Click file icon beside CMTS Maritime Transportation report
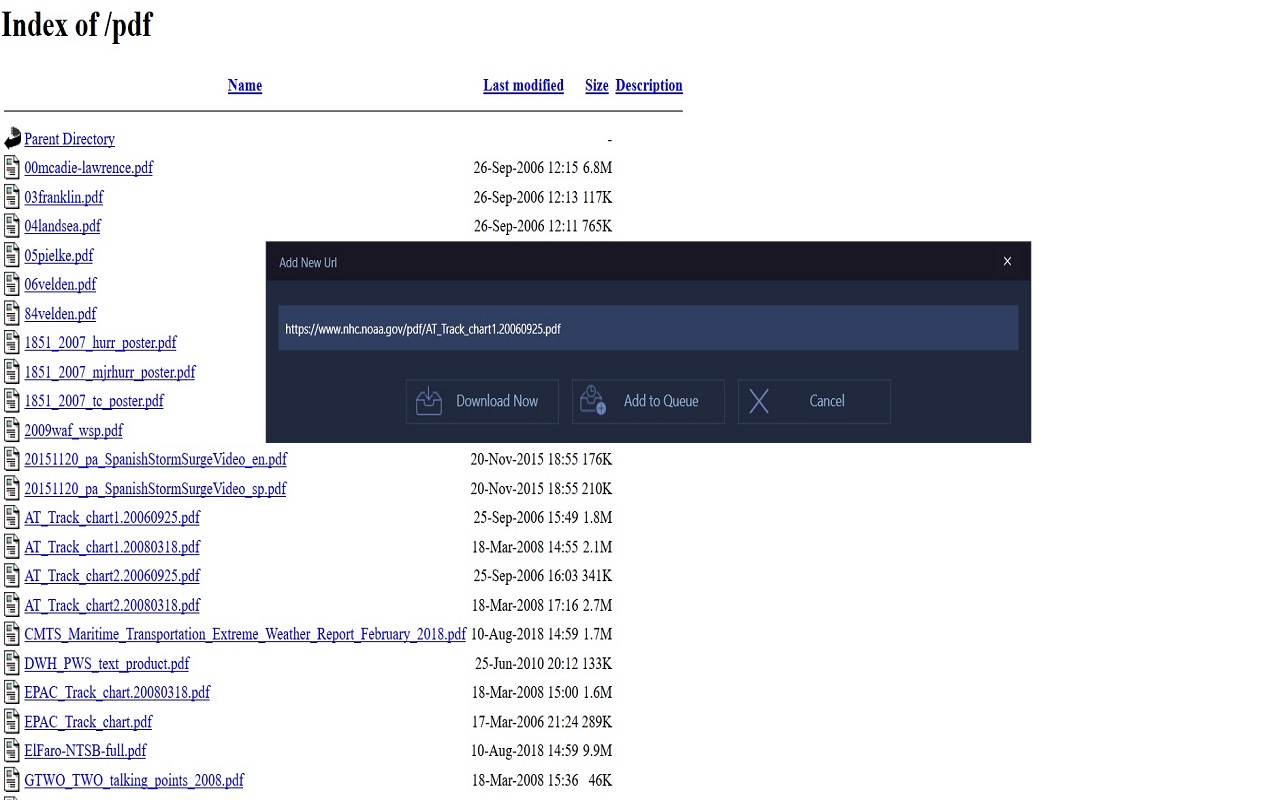Screen dimensions: 1280x800 pyautogui.click(x=12, y=634)
